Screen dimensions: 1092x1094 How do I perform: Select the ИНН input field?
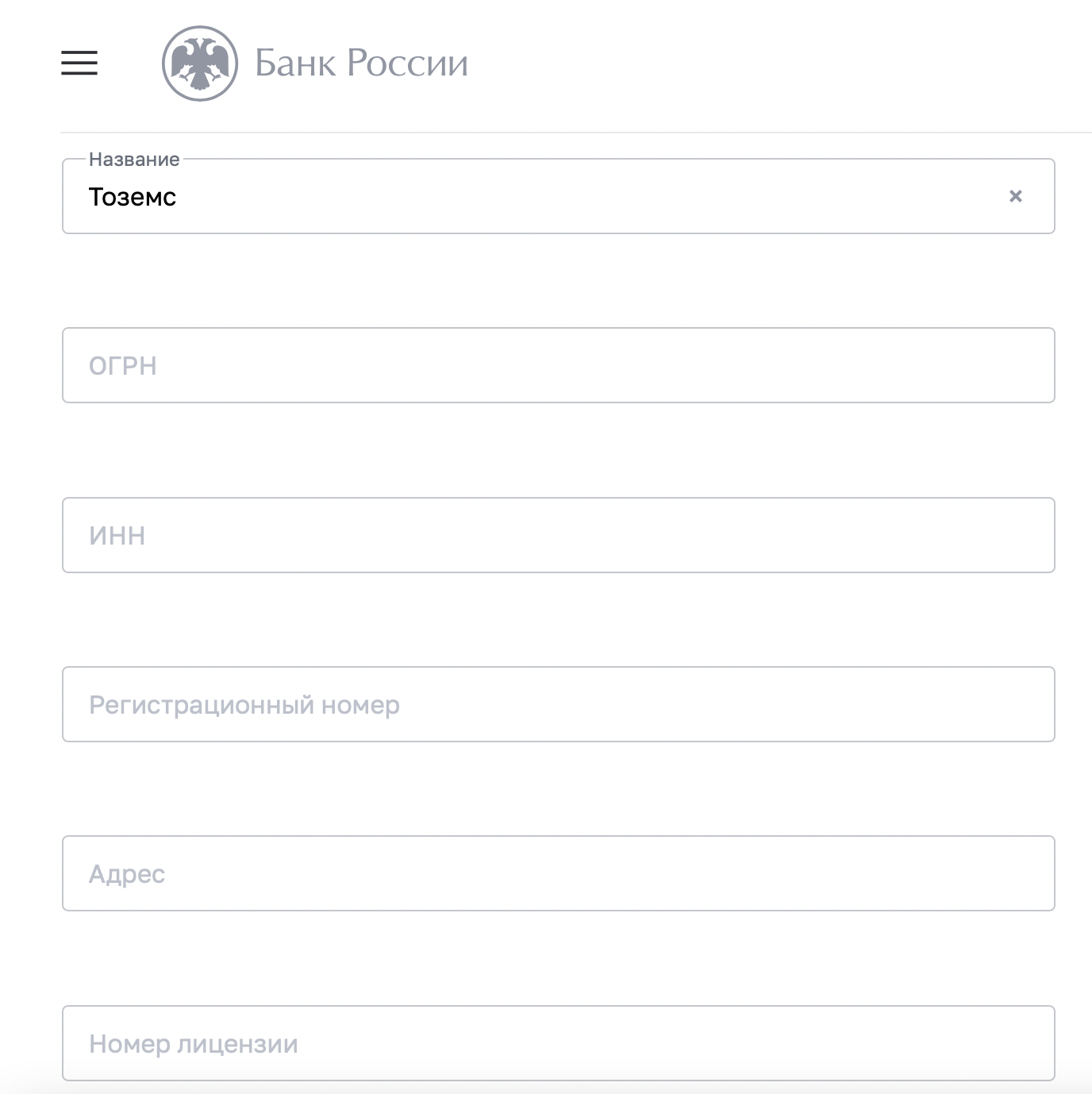pyautogui.click(x=559, y=535)
